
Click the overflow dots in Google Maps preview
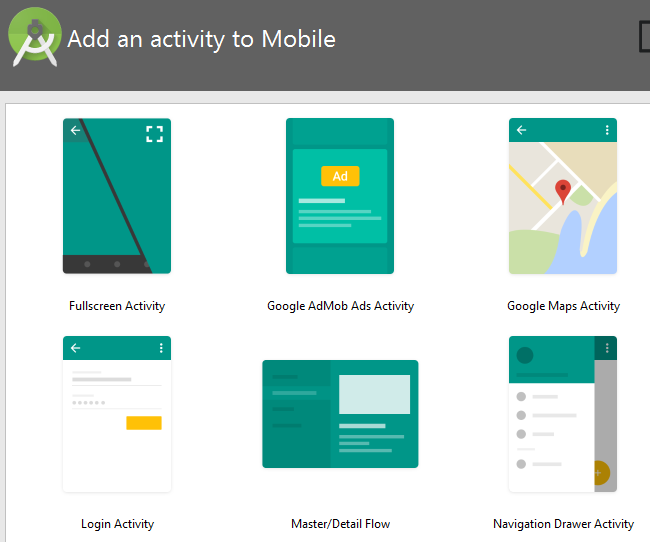pyautogui.click(x=606, y=130)
